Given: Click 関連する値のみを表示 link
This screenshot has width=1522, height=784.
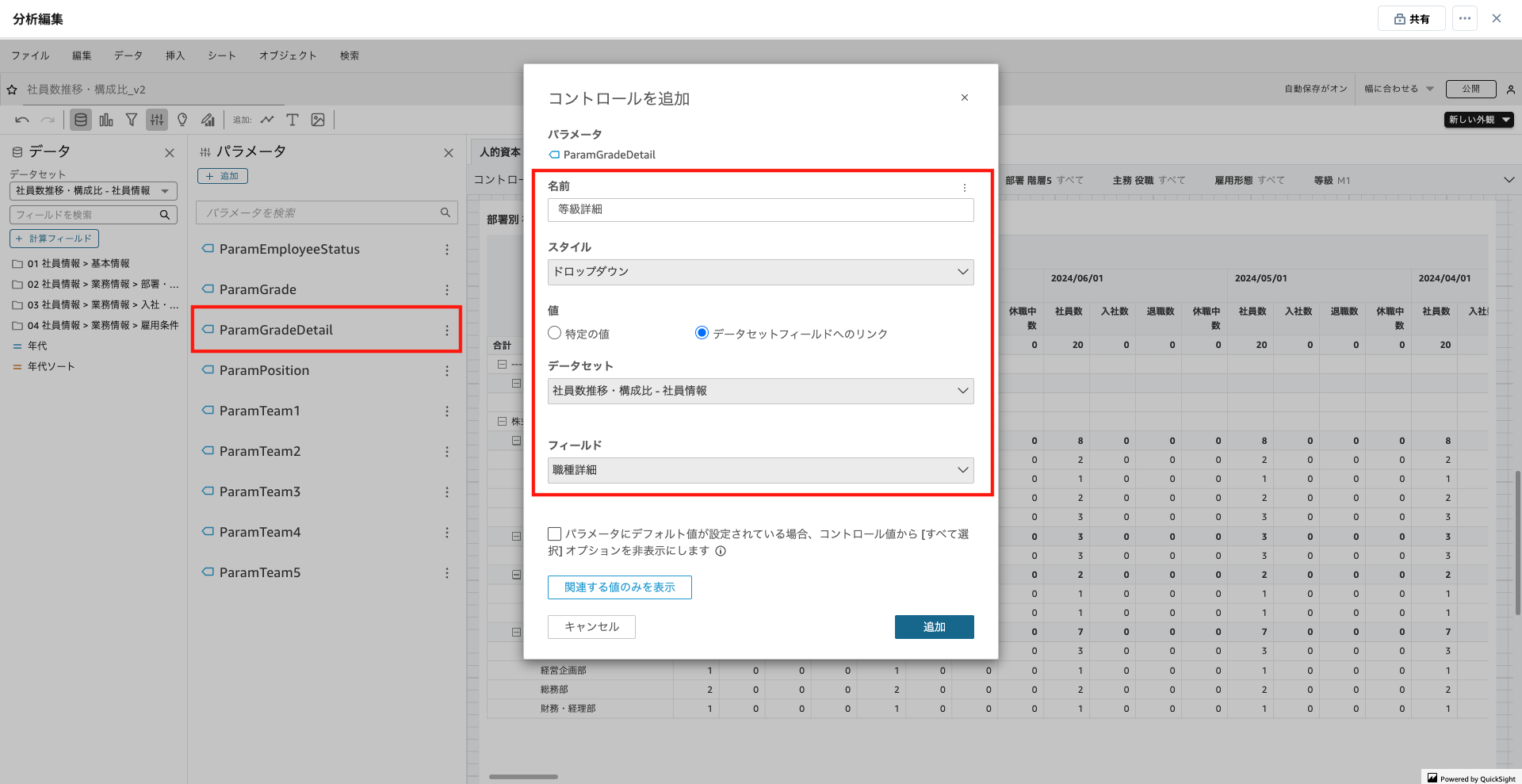Looking at the screenshot, I should click(619, 587).
